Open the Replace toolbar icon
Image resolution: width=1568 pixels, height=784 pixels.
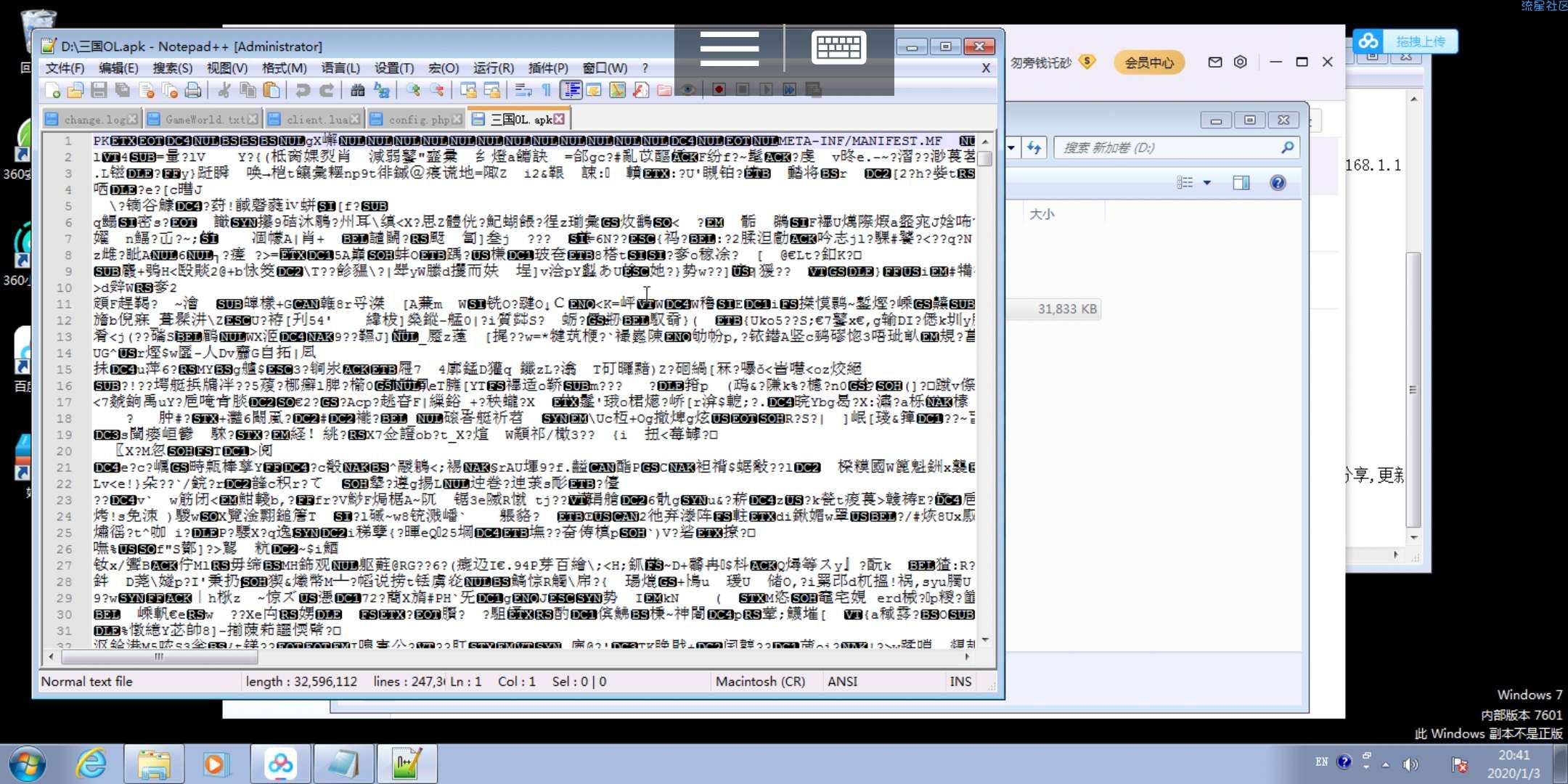(x=381, y=90)
